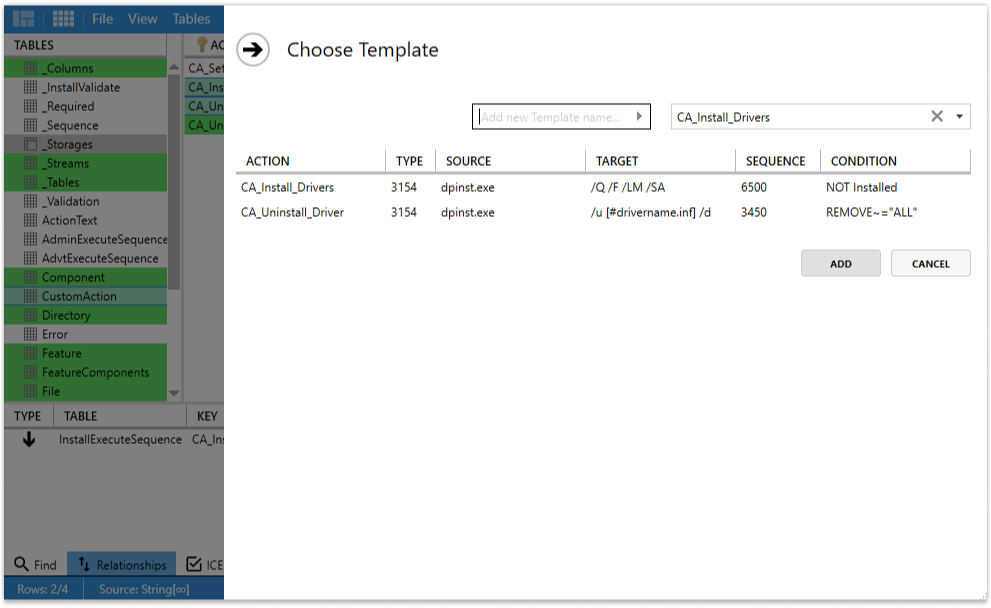
Task: Click the CANCEL button
Action: [x=930, y=263]
